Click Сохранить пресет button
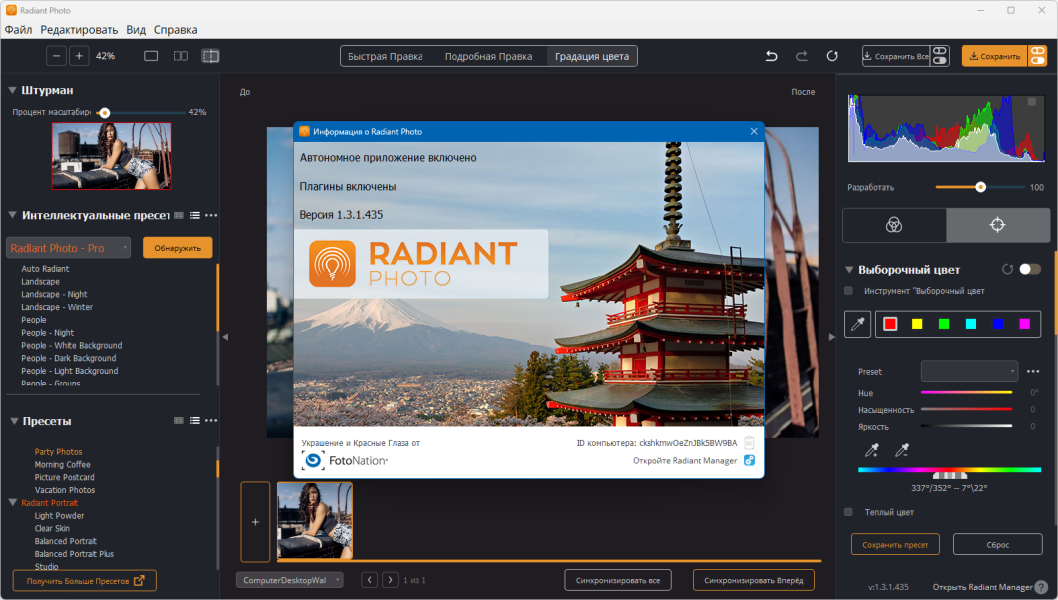 (x=895, y=544)
